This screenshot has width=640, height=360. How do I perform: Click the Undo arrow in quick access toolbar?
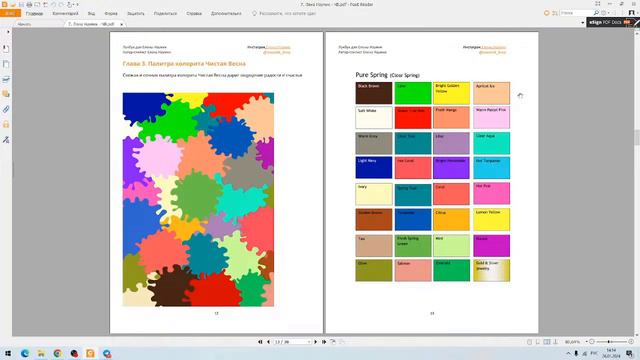click(x=53, y=4)
